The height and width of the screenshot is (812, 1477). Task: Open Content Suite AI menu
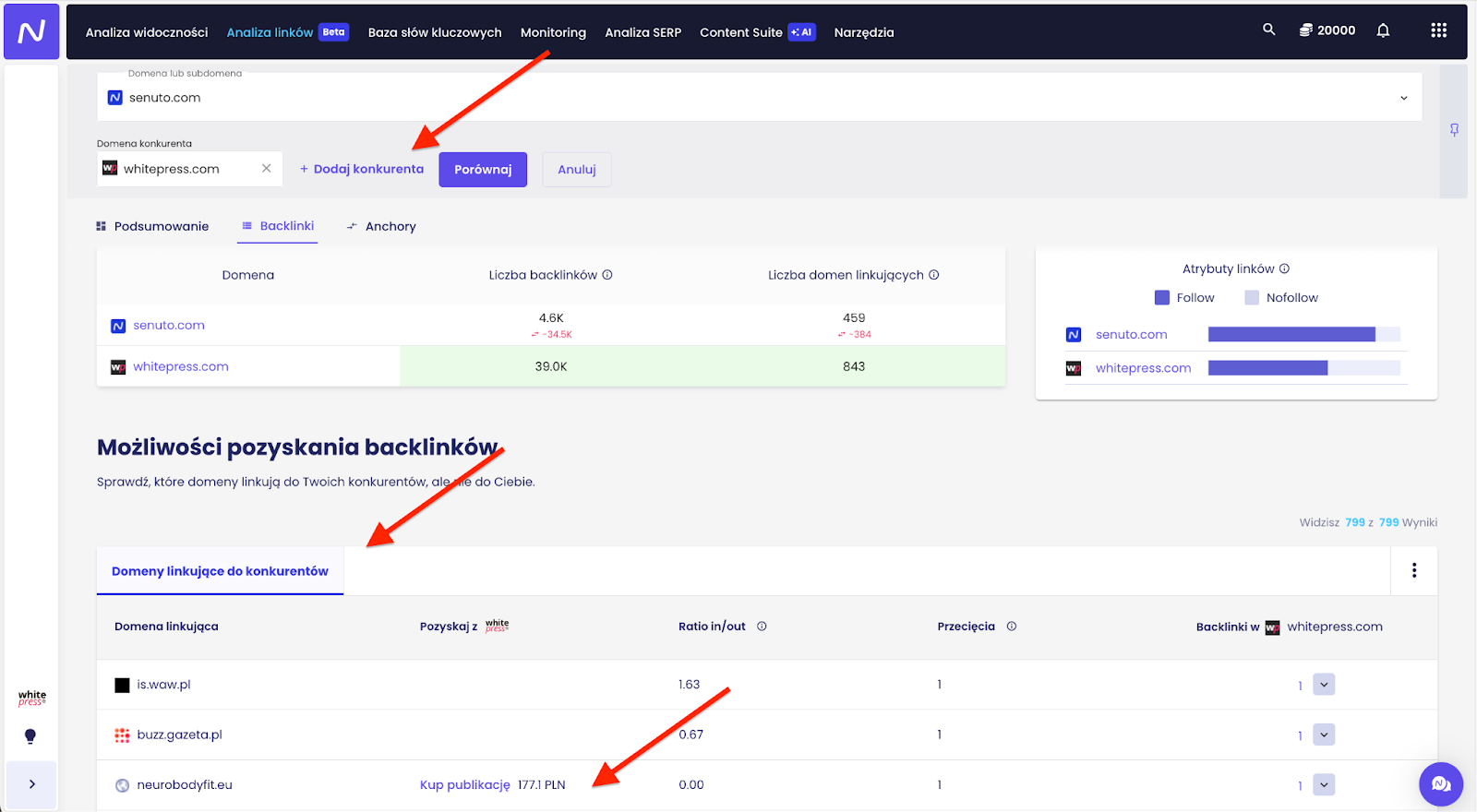[757, 32]
